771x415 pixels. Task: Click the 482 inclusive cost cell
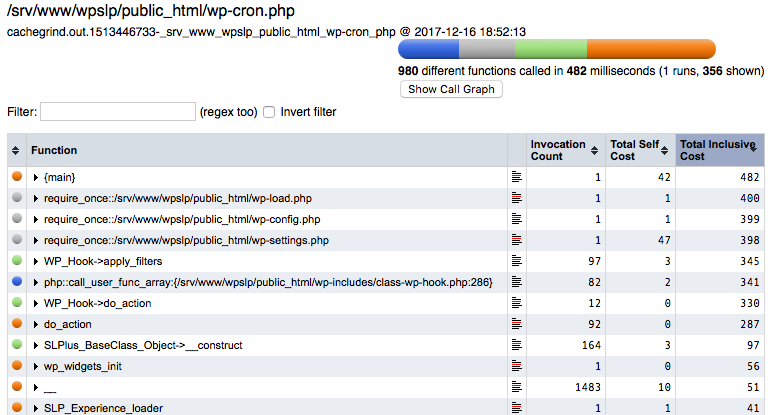[720, 178]
